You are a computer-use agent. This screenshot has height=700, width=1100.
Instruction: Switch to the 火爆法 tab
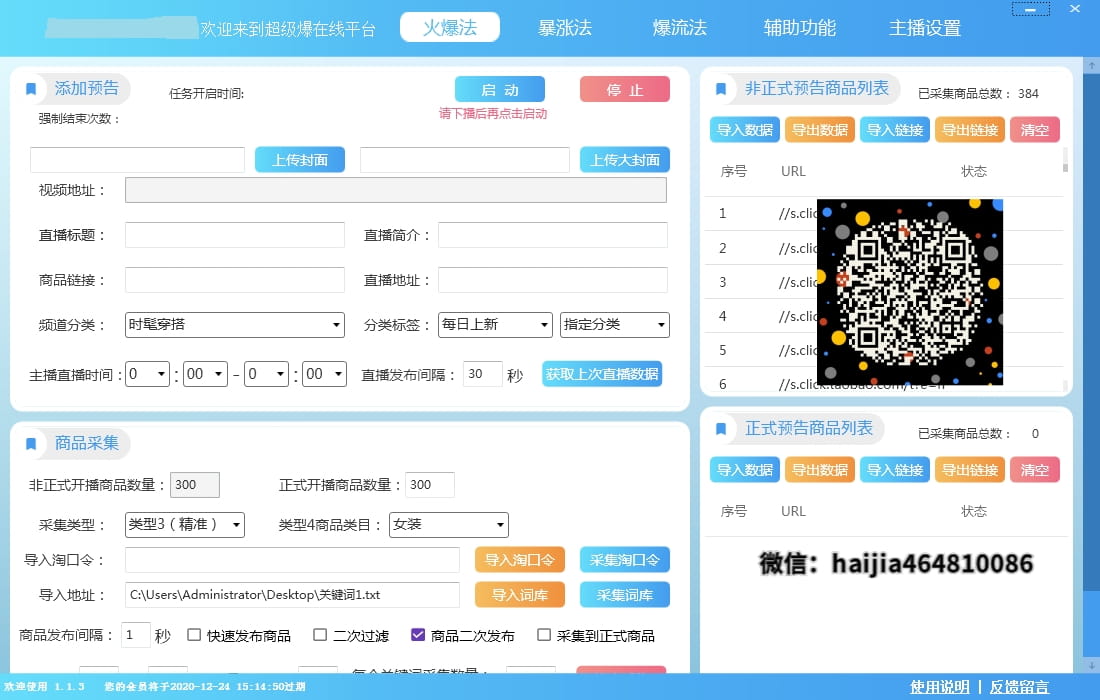pos(450,27)
